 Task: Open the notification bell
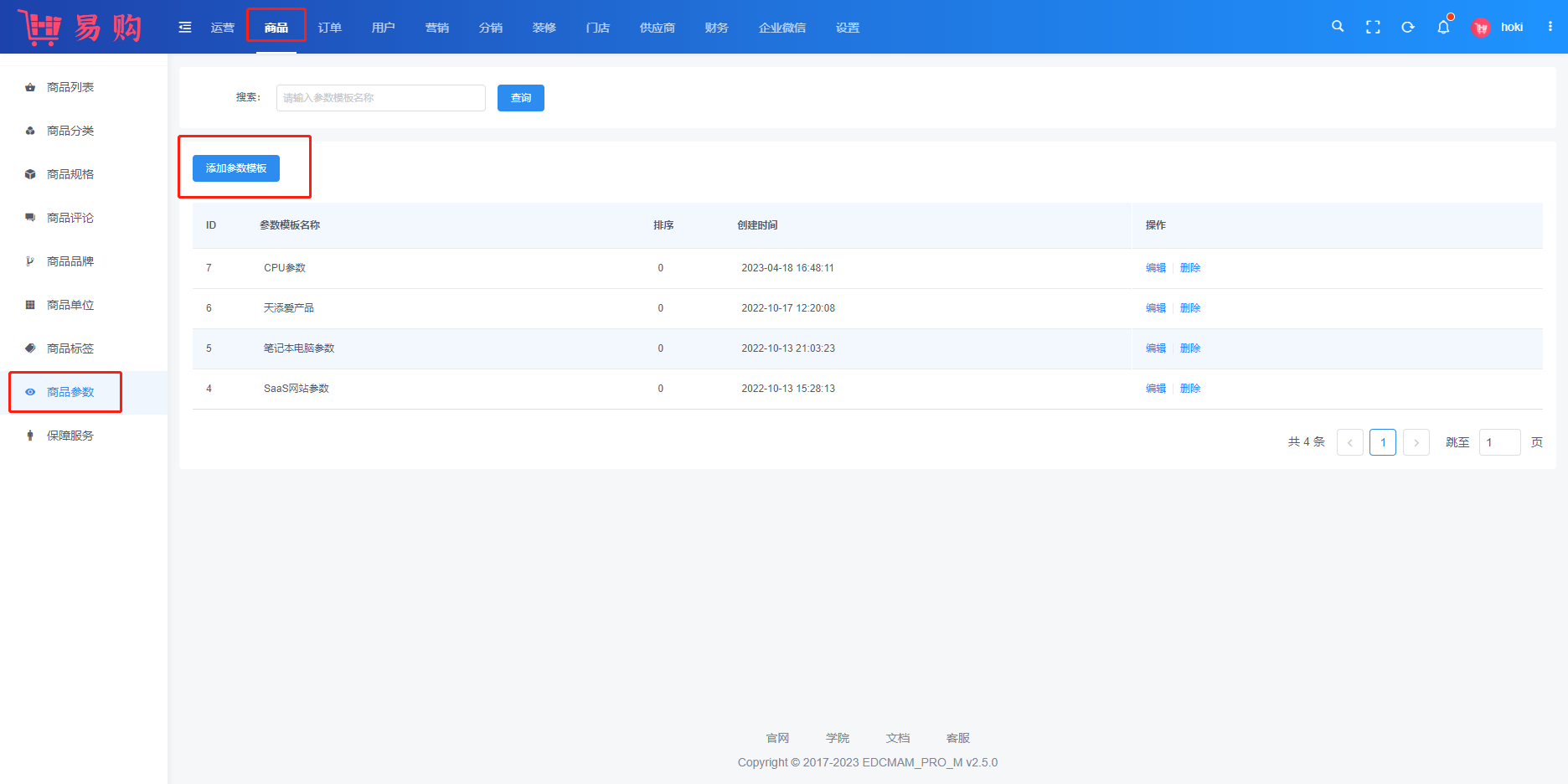point(1443,28)
